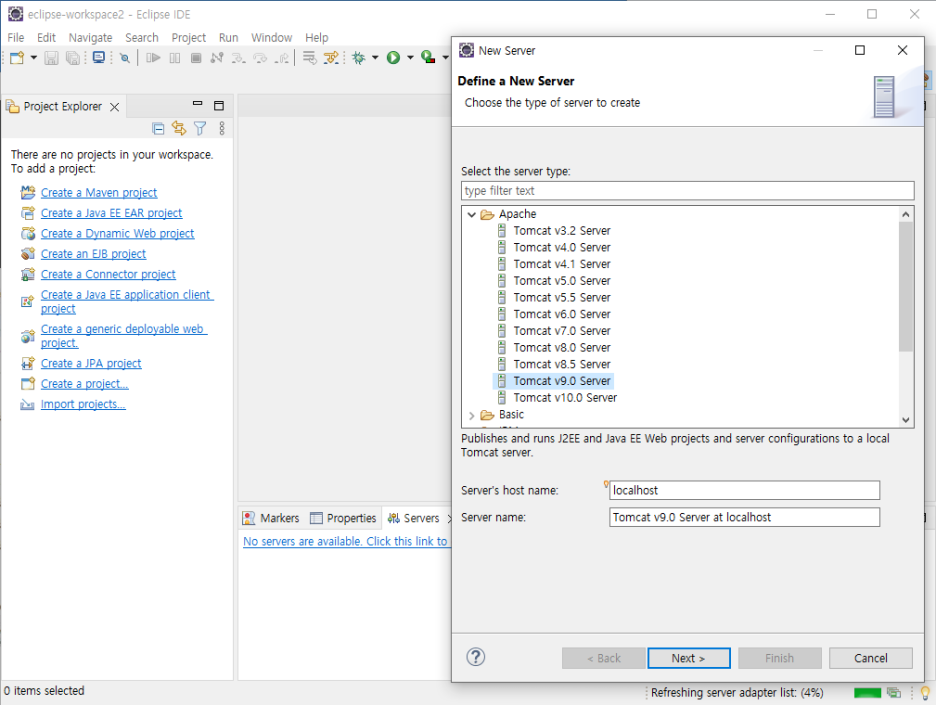Open the progress view icon in status bar
936x705 pixels.
pyautogui.click(x=894, y=692)
